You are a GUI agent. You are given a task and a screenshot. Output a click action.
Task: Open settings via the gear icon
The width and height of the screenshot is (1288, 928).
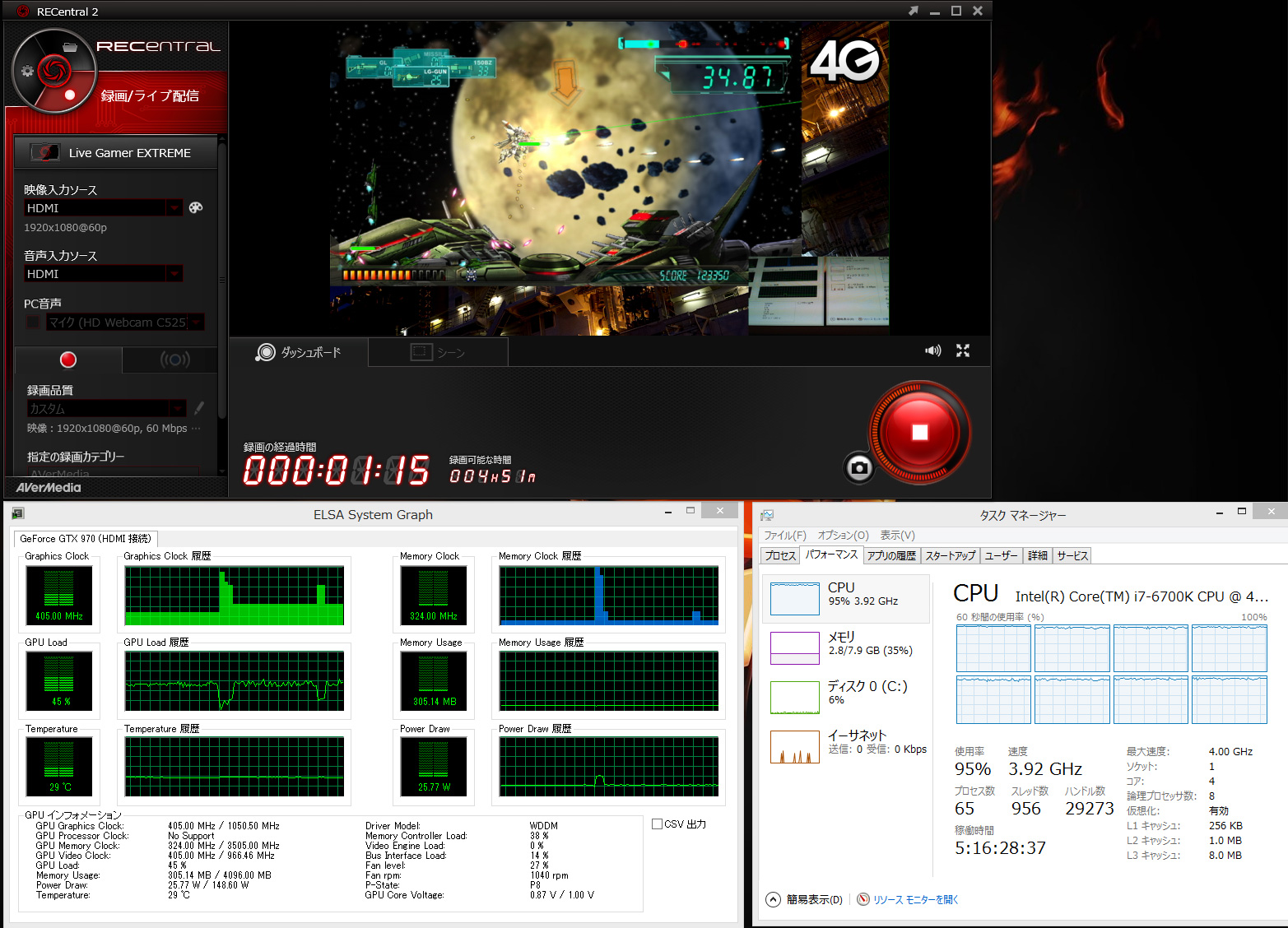pos(27,71)
